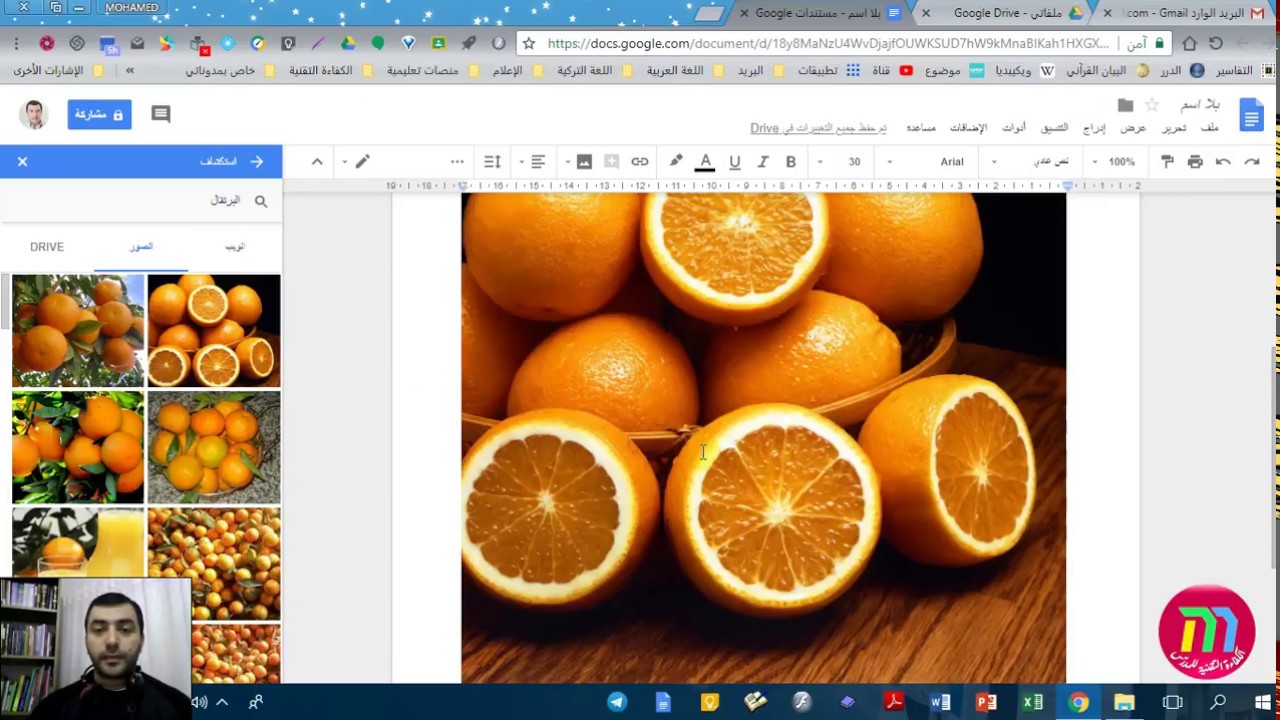Open the إدراج (Insert) menu
The width and height of the screenshot is (1280, 720).
pyautogui.click(x=1094, y=128)
